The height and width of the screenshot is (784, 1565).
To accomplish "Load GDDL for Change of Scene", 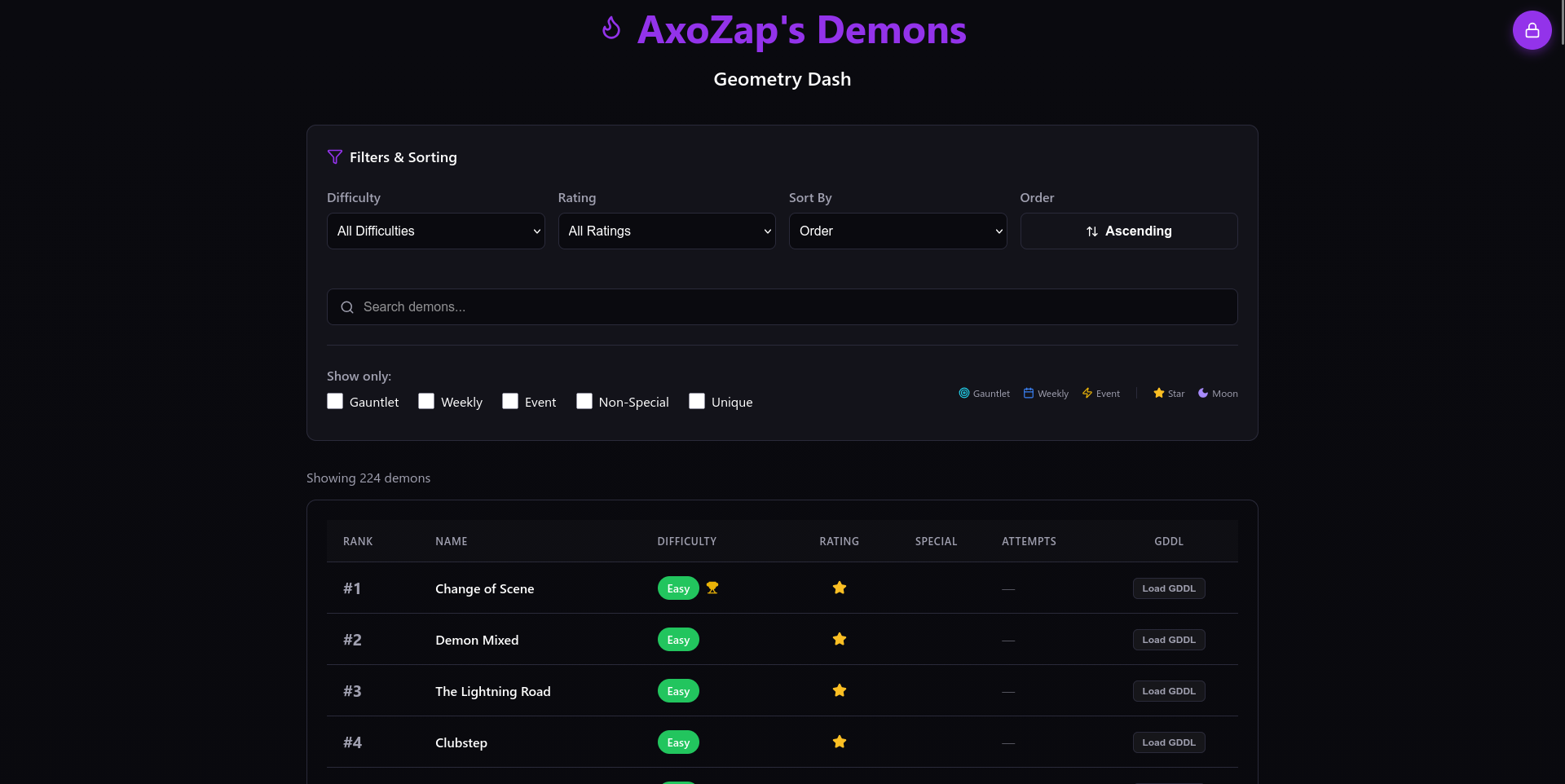I will 1169,588.
